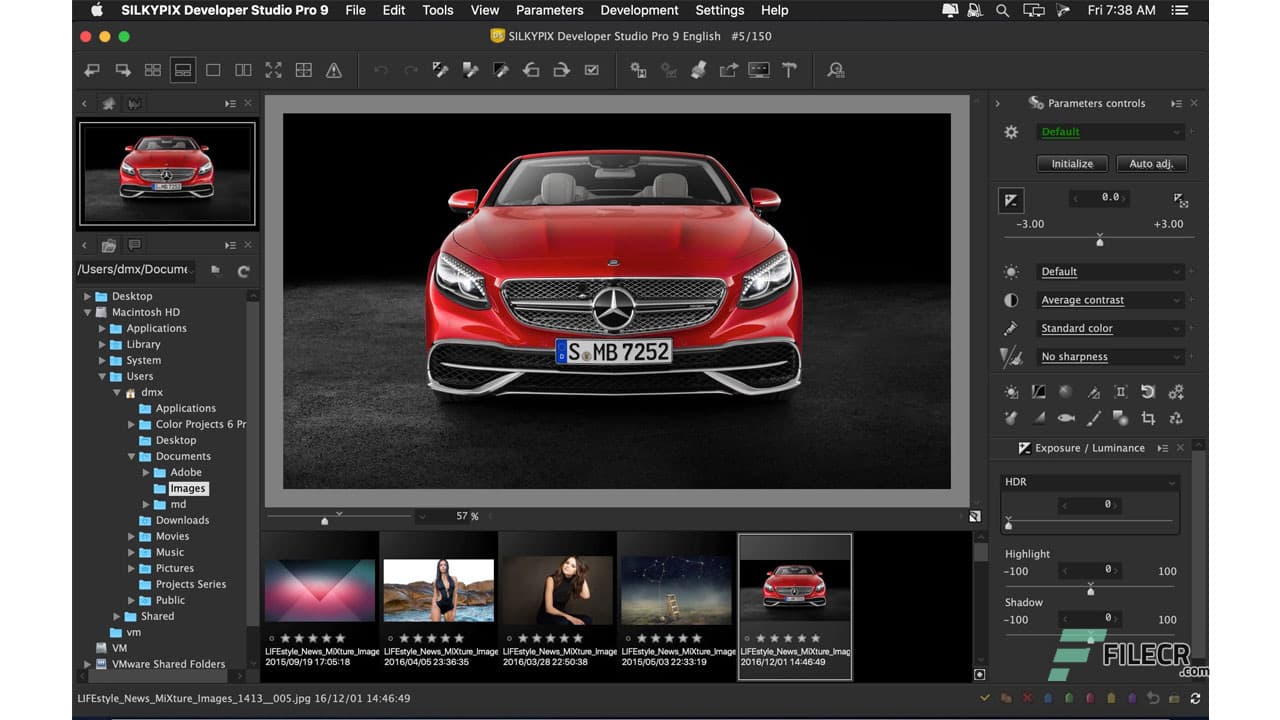
Task: Click the Auto adj. button
Action: (x=1151, y=163)
